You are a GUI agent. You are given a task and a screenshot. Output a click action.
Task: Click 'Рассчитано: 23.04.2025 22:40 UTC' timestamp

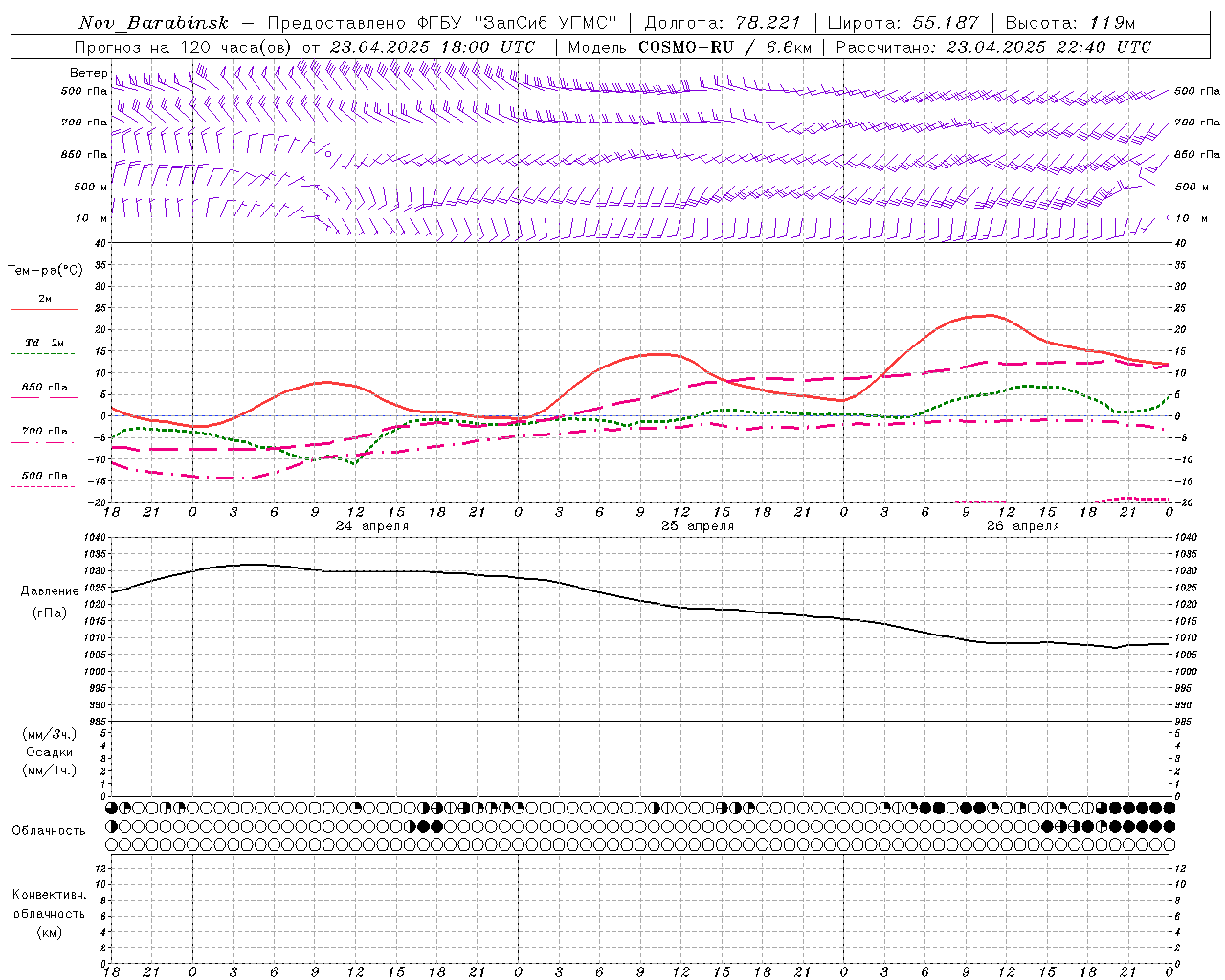click(993, 47)
